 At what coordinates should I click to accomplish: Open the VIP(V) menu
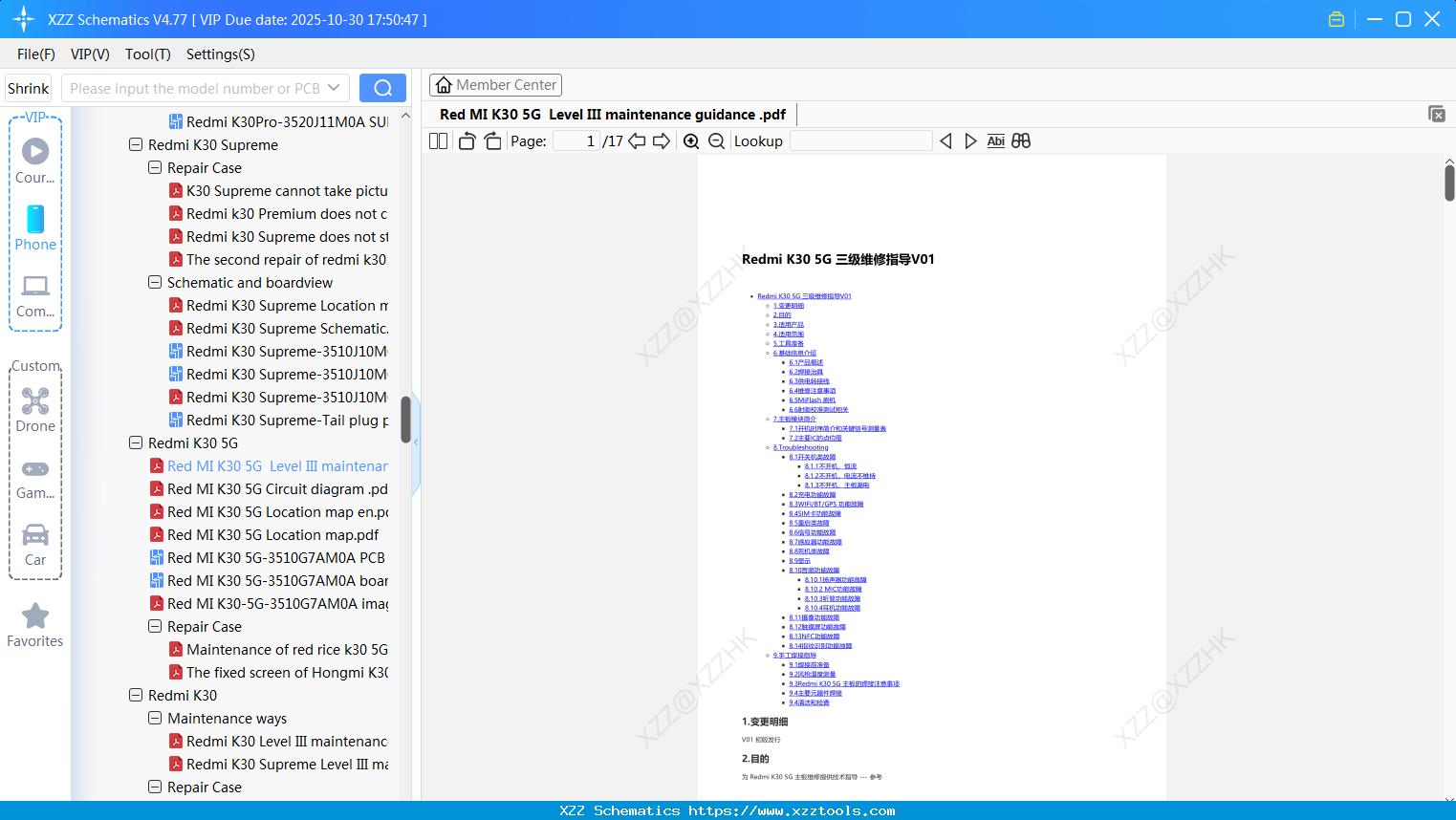click(90, 54)
